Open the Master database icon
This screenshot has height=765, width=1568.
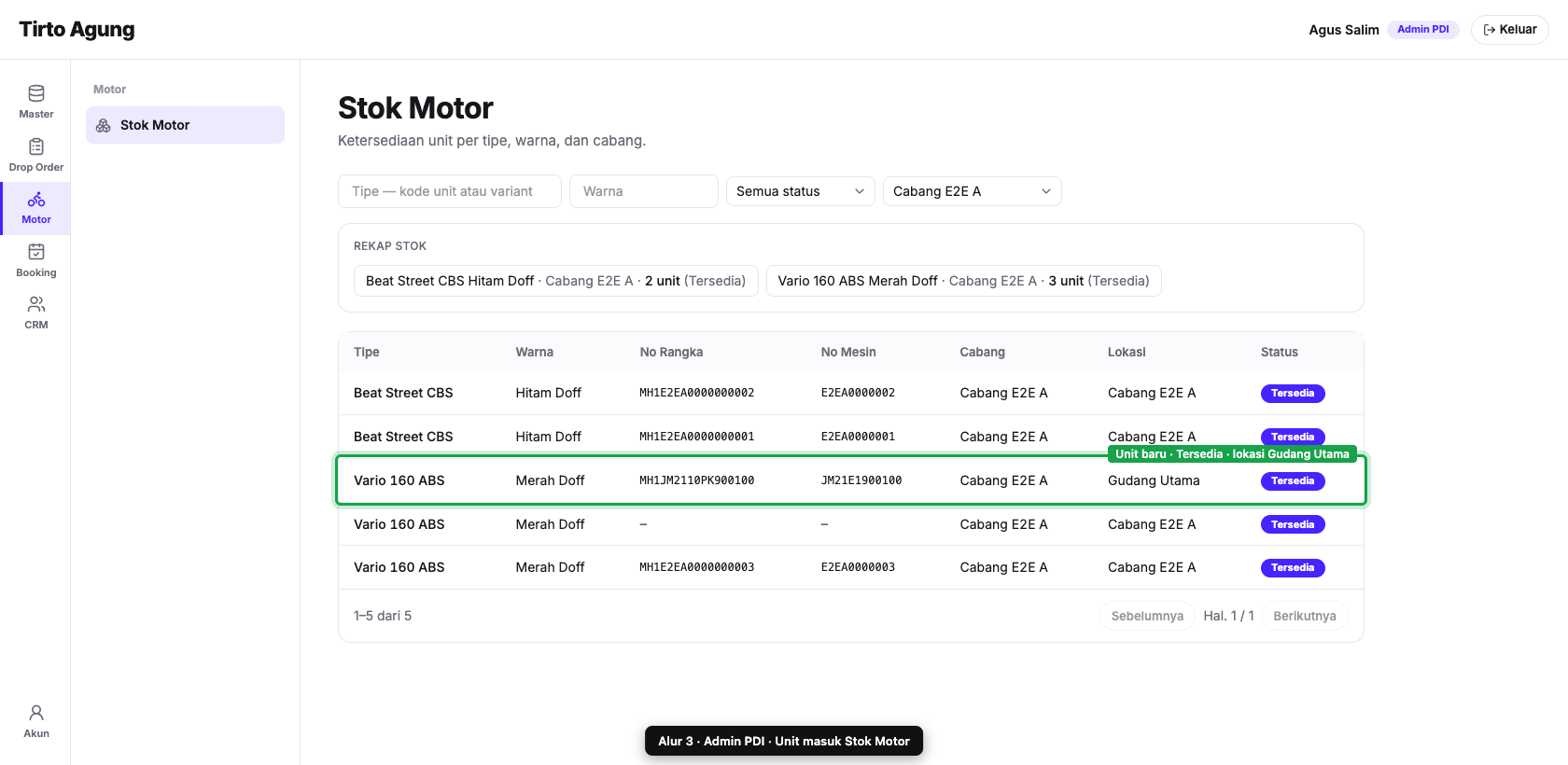coord(36,93)
